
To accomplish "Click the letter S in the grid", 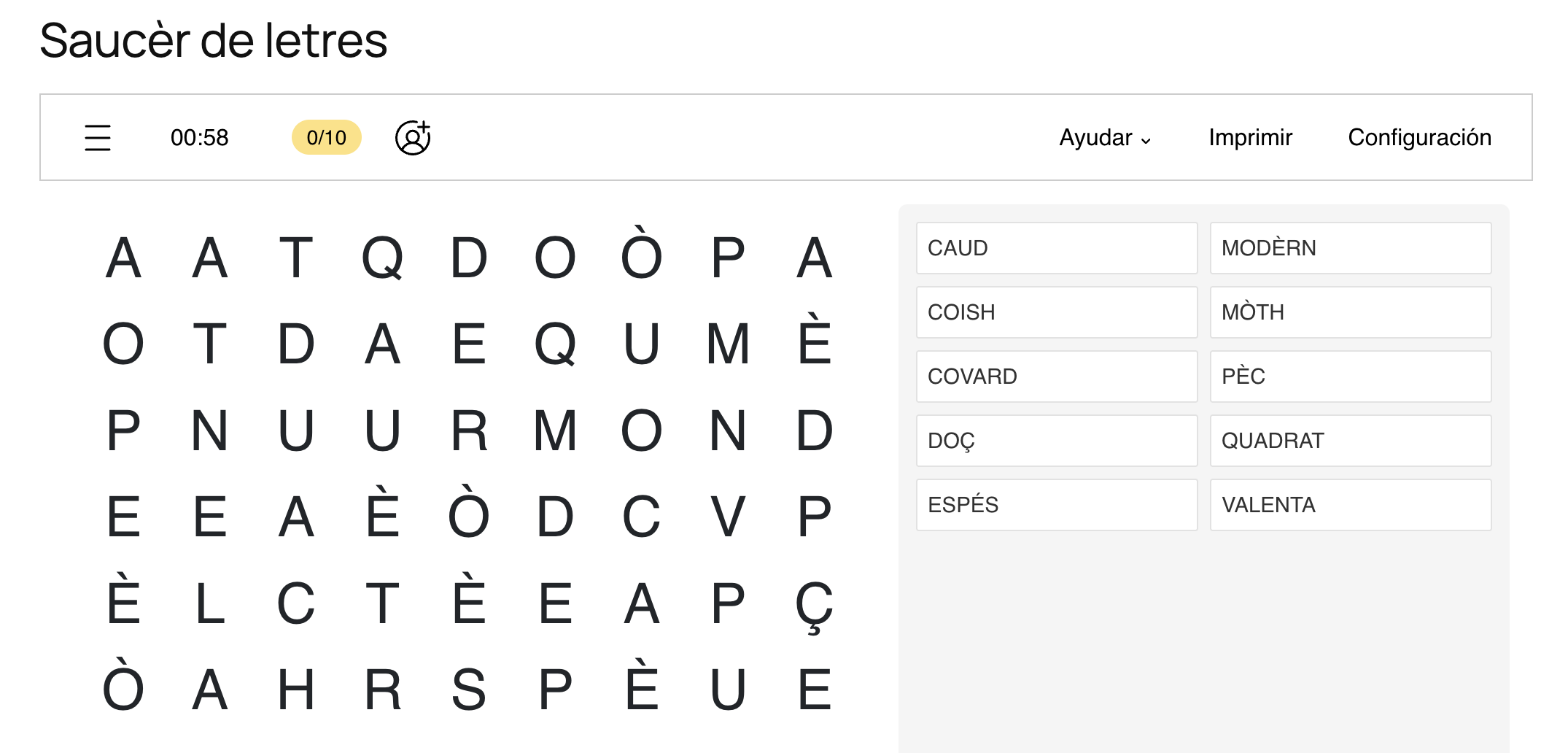I will 469,690.
